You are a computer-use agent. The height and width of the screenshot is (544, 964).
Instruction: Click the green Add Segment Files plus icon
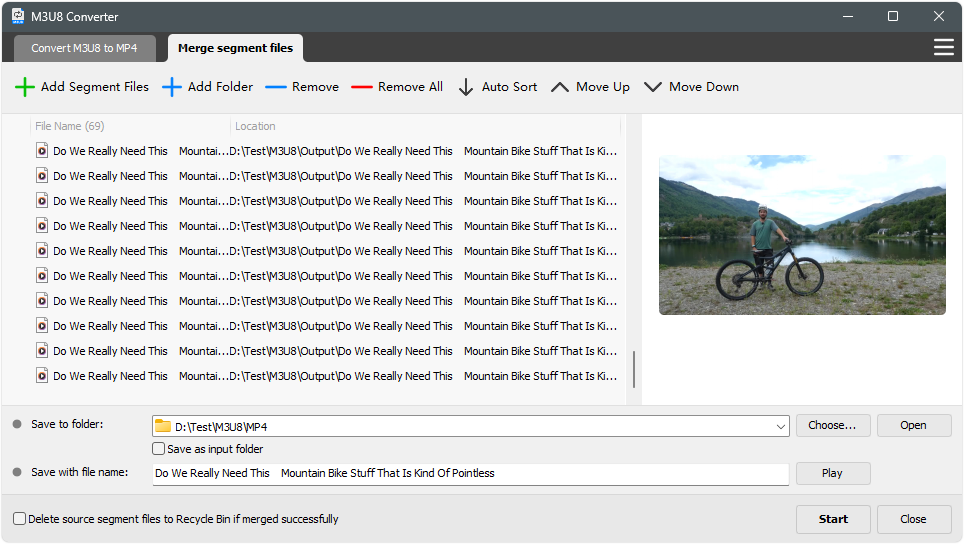pyautogui.click(x=25, y=87)
